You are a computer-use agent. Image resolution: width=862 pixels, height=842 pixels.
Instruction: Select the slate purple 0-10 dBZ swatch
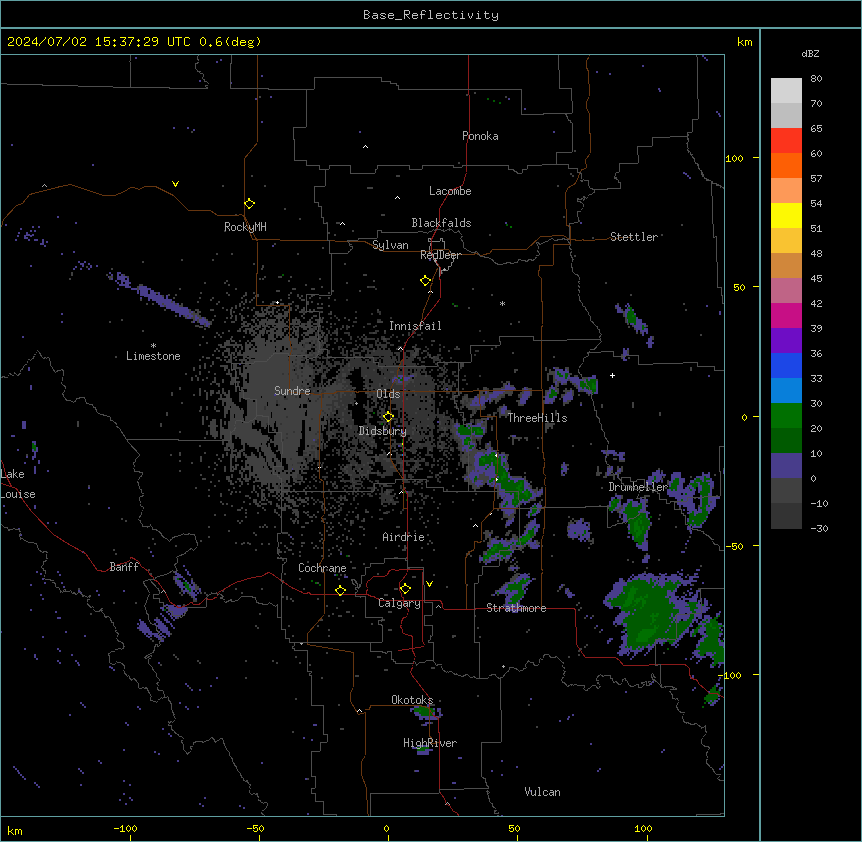[786, 466]
